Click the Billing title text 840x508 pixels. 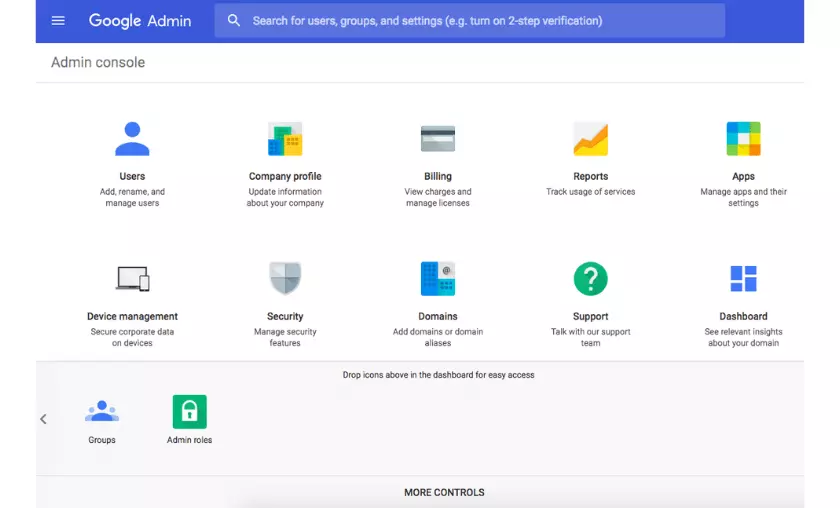tap(438, 176)
